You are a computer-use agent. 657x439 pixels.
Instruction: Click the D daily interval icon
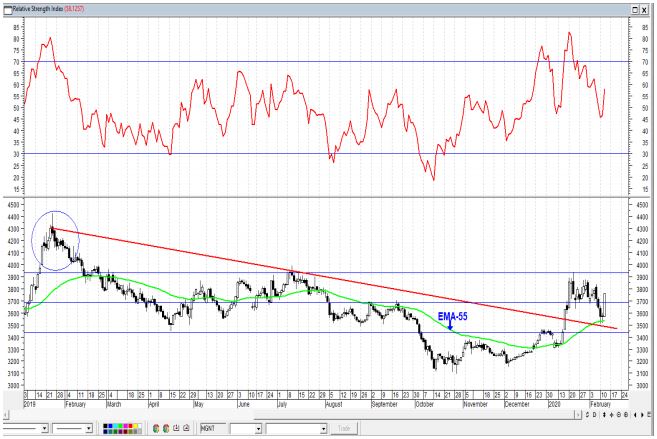pos(594,415)
